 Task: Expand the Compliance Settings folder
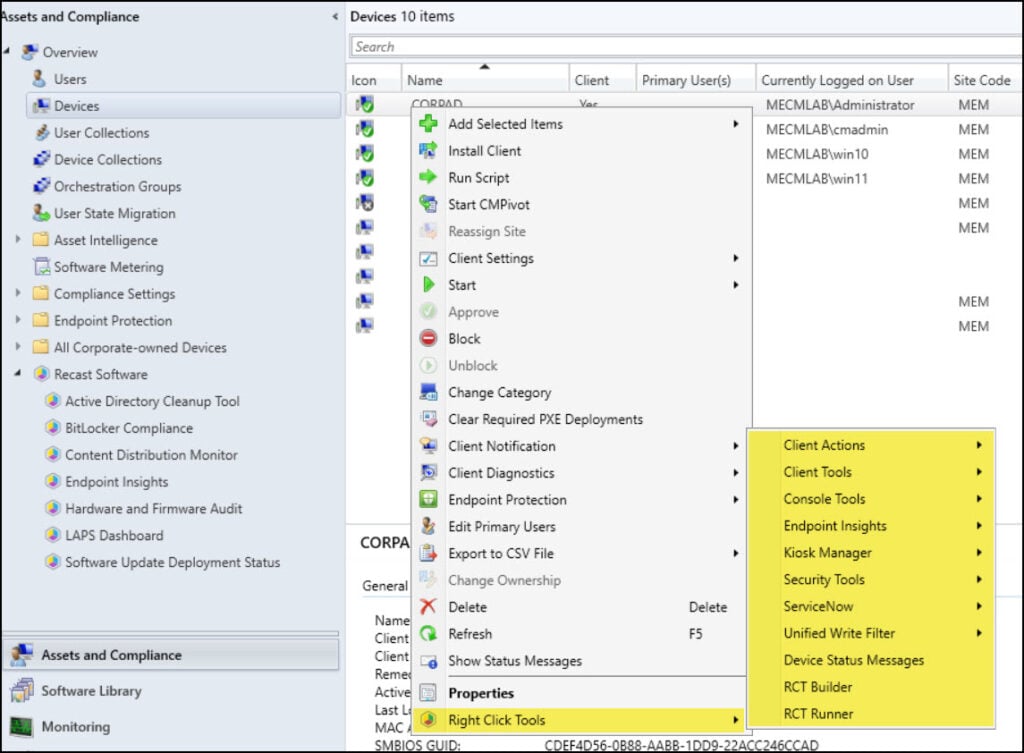click(x=18, y=293)
